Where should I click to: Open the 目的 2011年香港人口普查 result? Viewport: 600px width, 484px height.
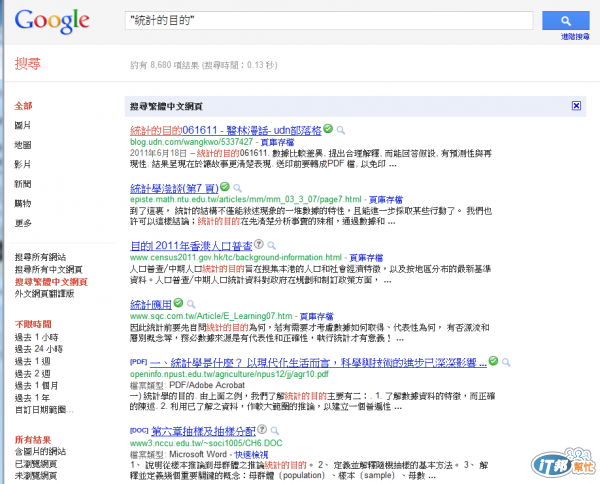(191, 246)
